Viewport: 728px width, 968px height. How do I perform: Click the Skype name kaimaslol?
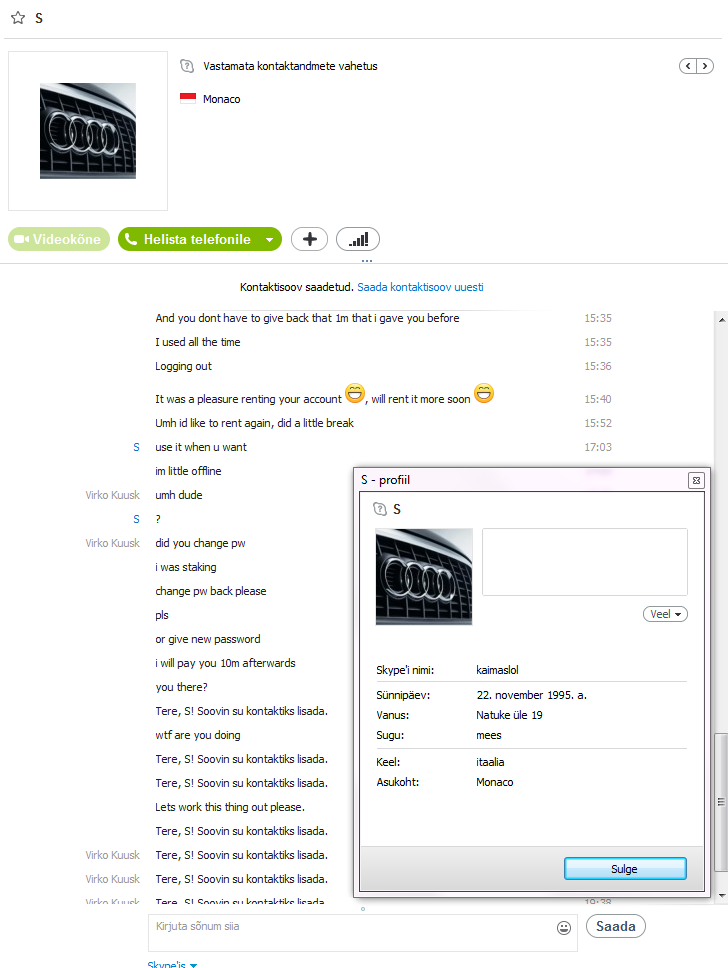pos(497,670)
